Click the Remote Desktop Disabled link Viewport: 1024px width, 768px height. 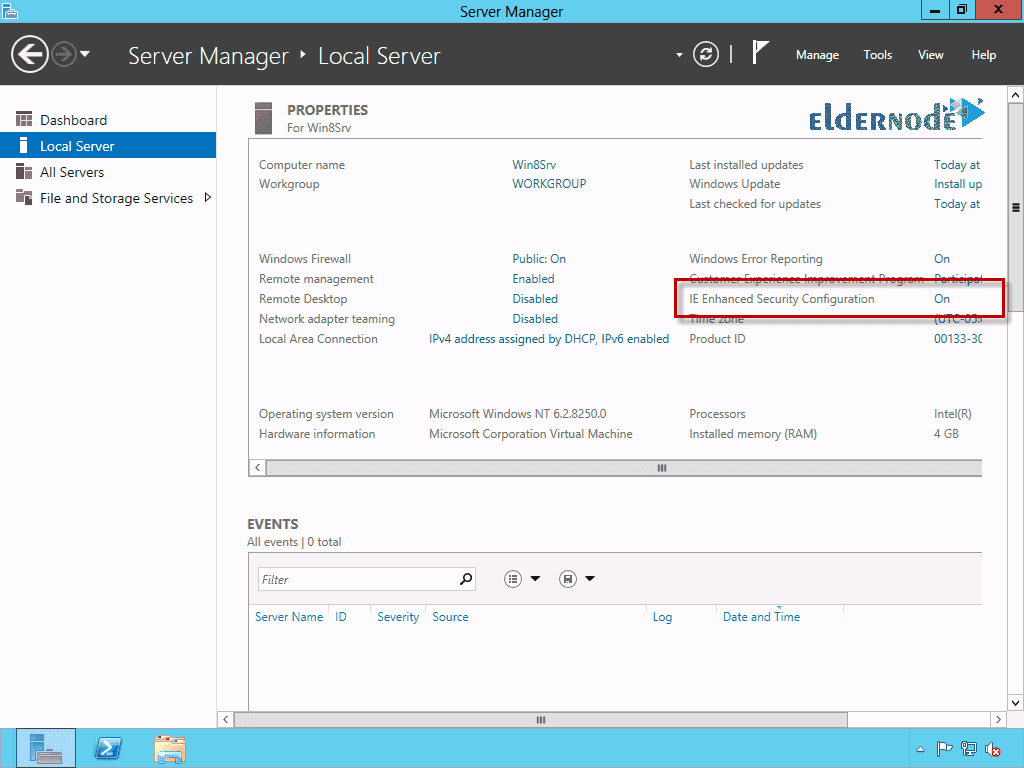point(535,298)
